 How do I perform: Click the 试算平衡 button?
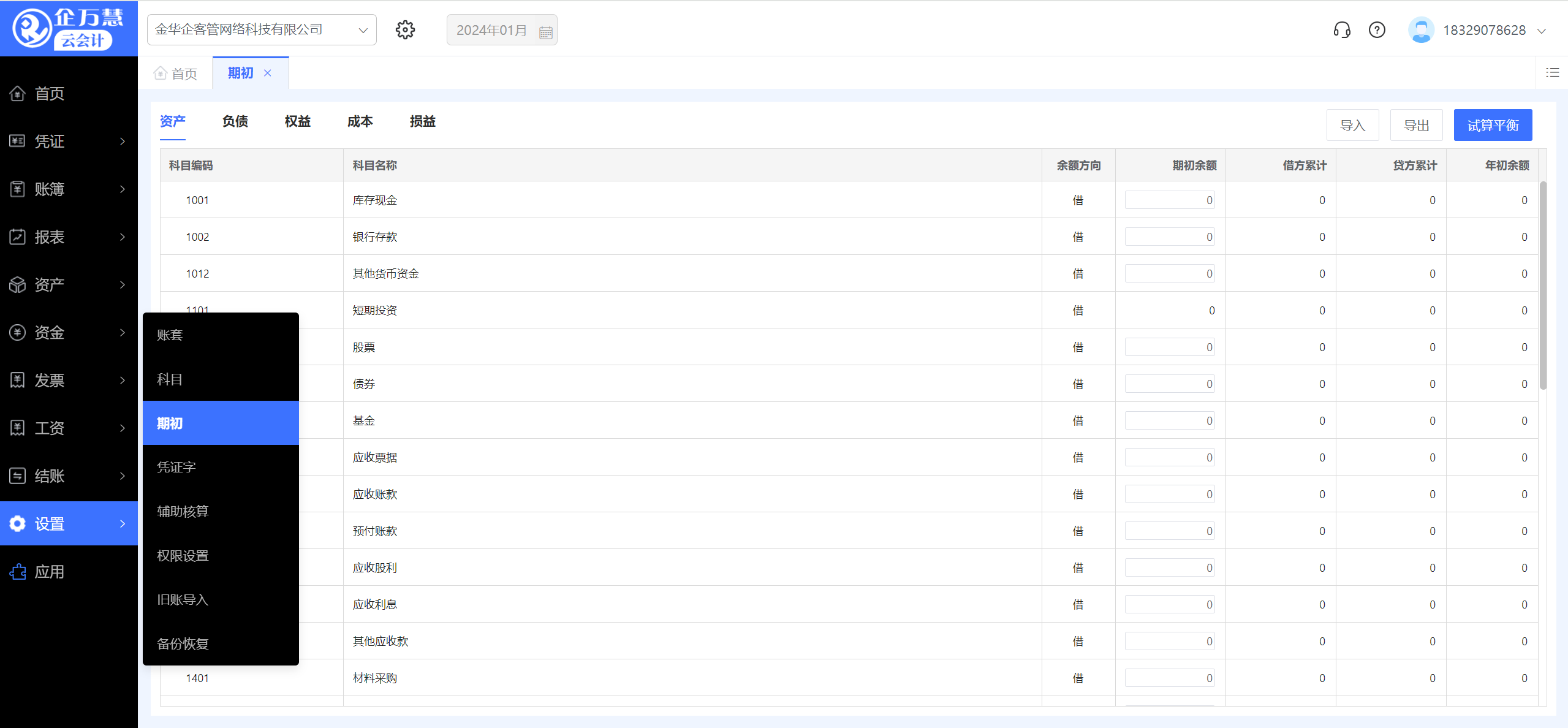(x=1492, y=125)
